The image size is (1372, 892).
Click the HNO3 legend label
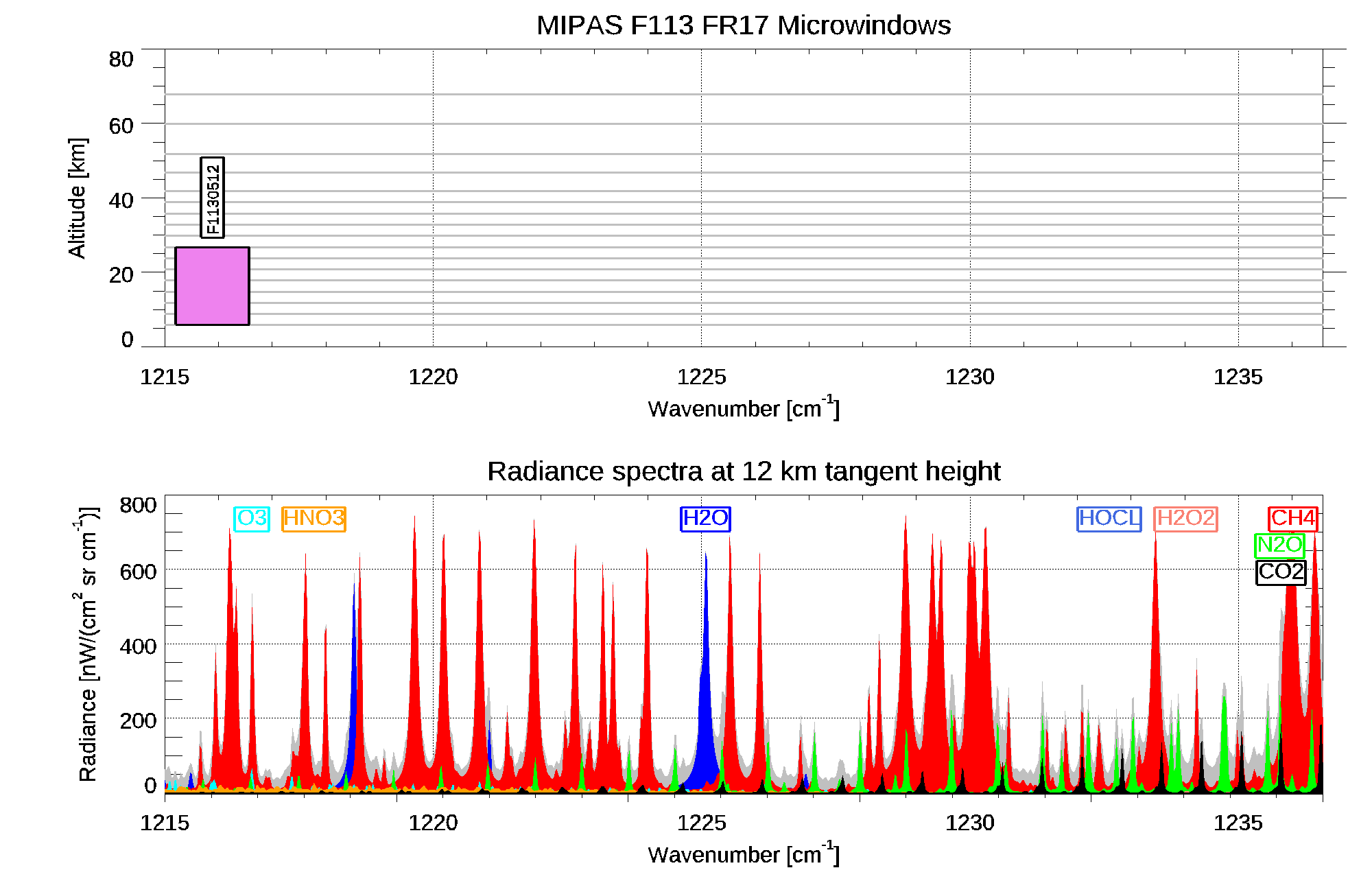click(x=314, y=518)
